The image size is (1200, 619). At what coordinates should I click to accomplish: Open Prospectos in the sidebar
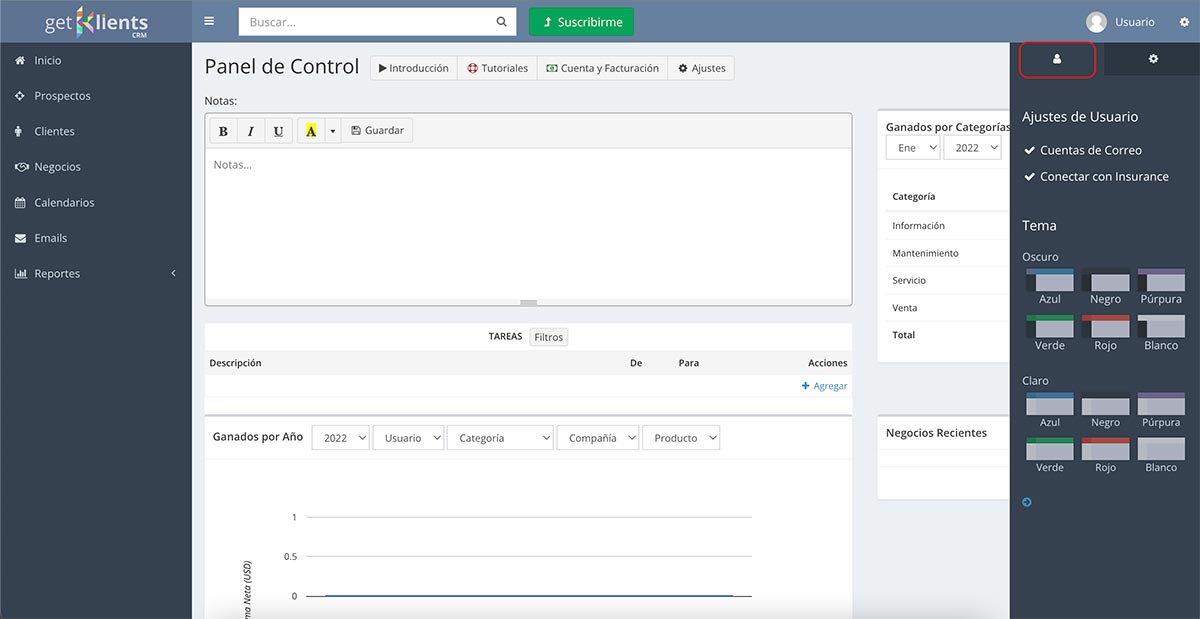62,96
